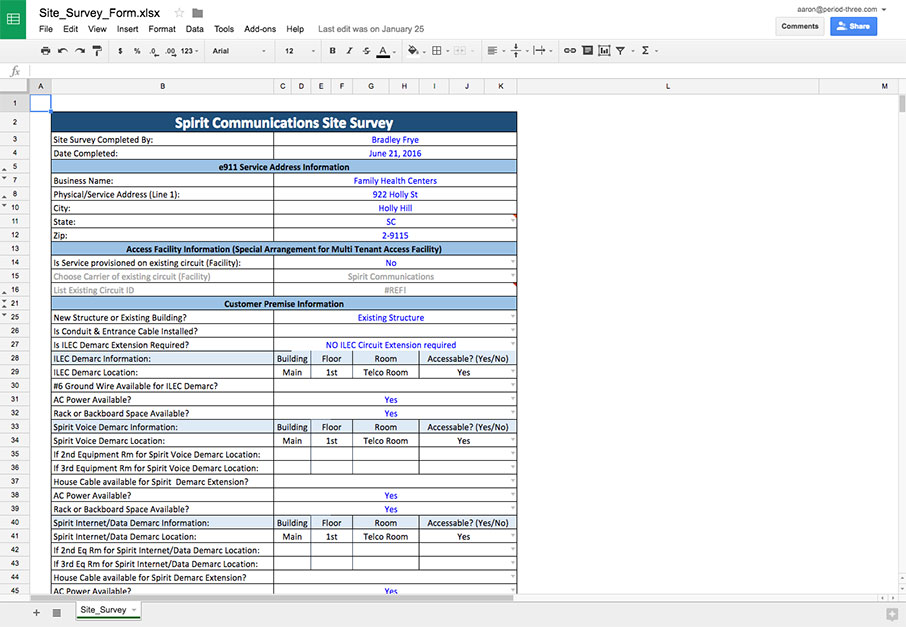Open the Add-ons menu
The height and width of the screenshot is (627, 906).
point(260,29)
